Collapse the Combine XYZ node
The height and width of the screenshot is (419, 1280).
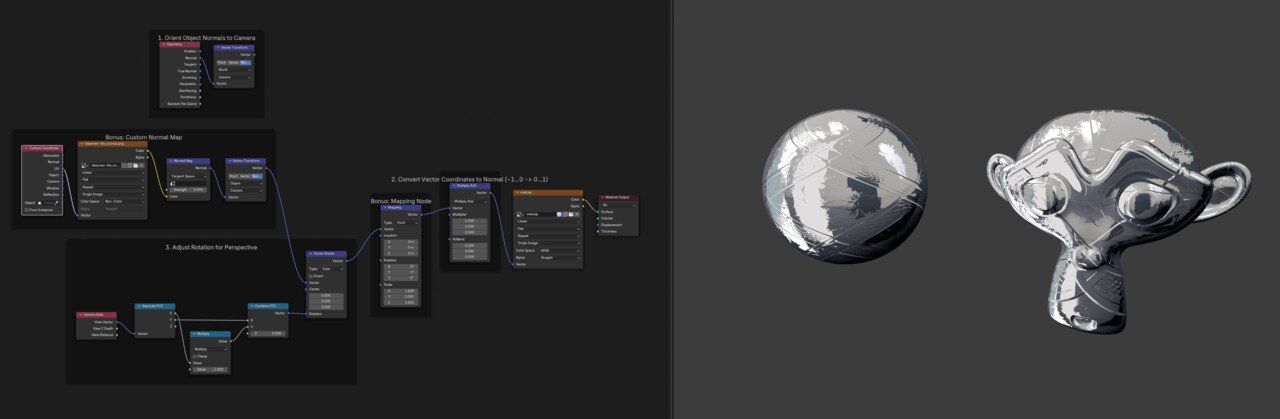pos(252,306)
